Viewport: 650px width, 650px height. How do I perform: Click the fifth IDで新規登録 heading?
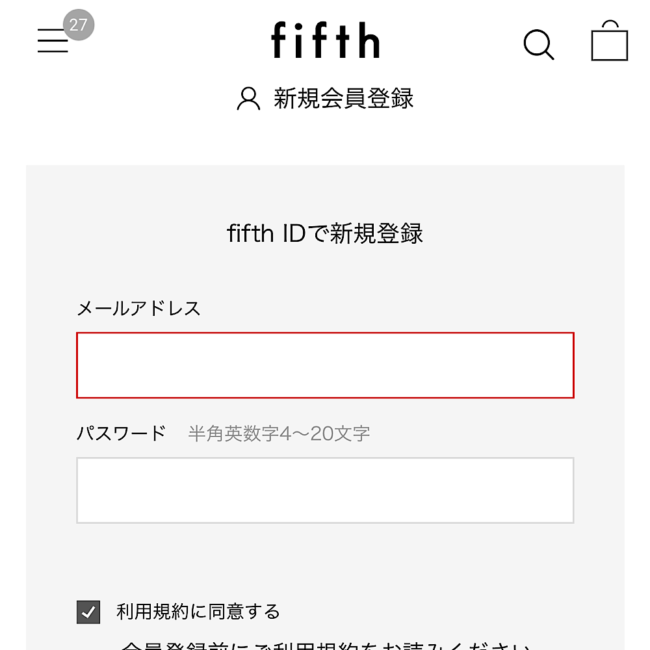pos(325,233)
